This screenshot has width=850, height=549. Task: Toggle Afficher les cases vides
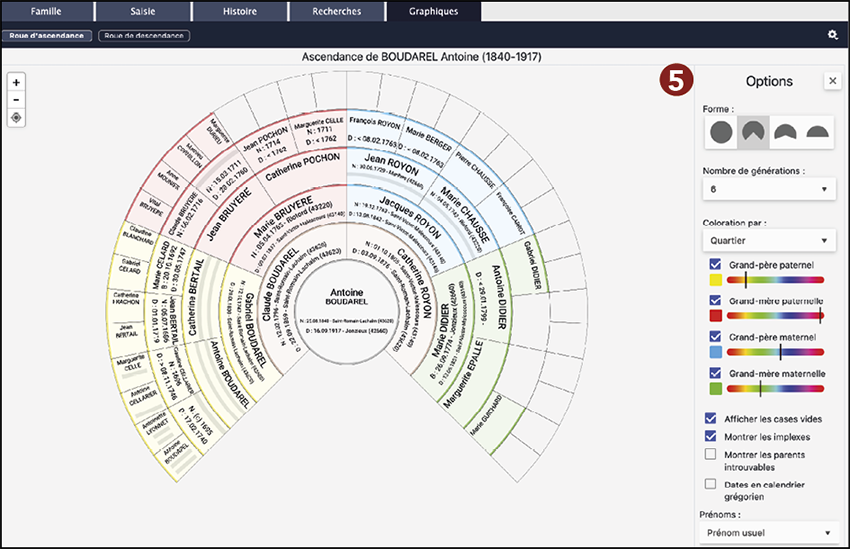[711, 418]
